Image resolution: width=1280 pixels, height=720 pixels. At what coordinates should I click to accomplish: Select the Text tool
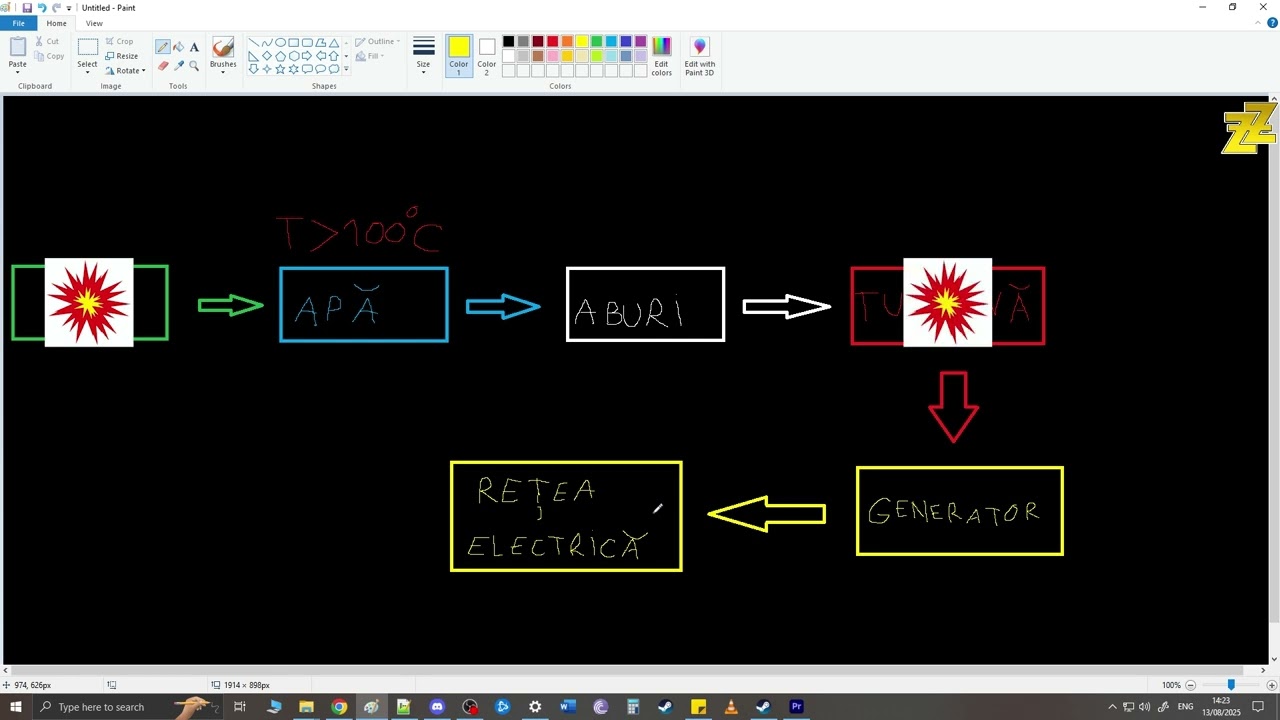194,47
